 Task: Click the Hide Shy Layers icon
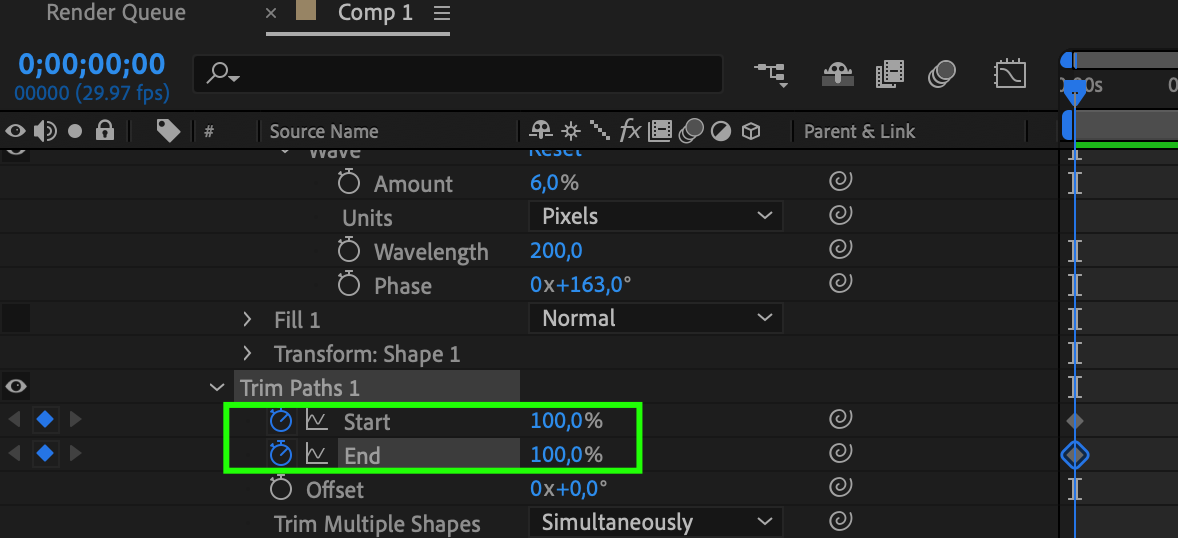[x=836, y=74]
